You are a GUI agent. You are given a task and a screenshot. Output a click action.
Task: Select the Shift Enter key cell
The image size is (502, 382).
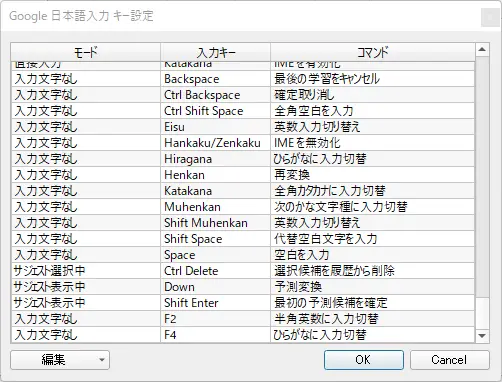pyautogui.click(x=215, y=303)
